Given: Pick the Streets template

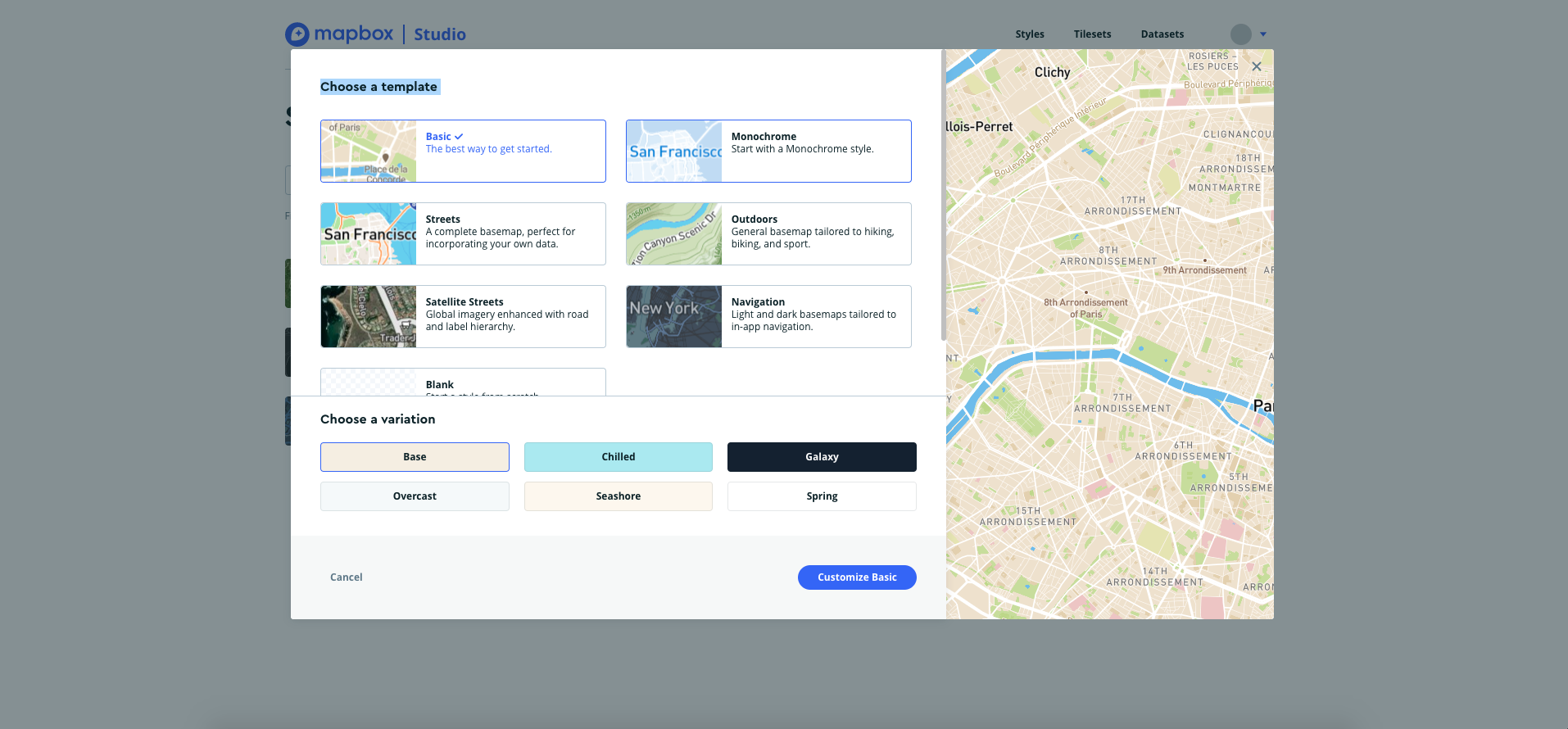Looking at the screenshot, I should click(x=463, y=234).
